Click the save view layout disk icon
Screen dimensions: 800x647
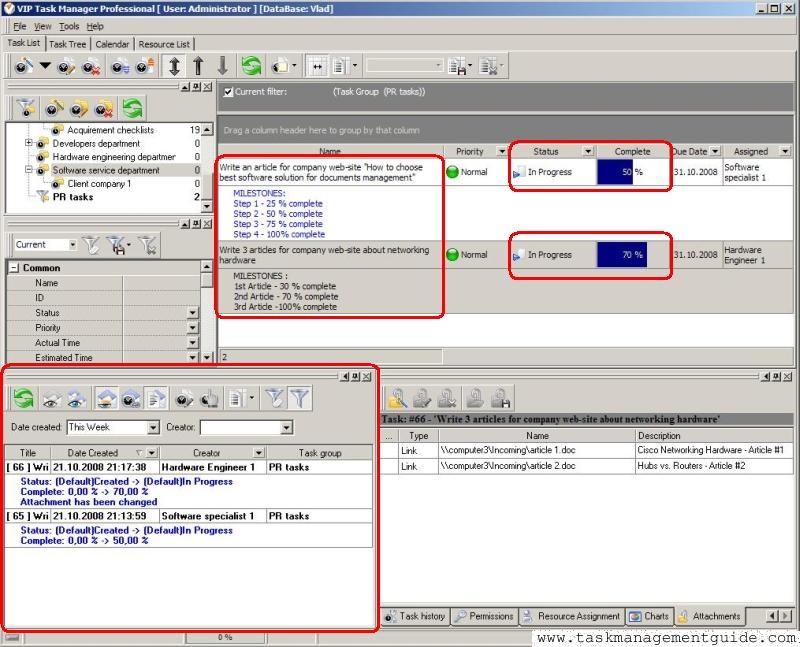click(458, 66)
